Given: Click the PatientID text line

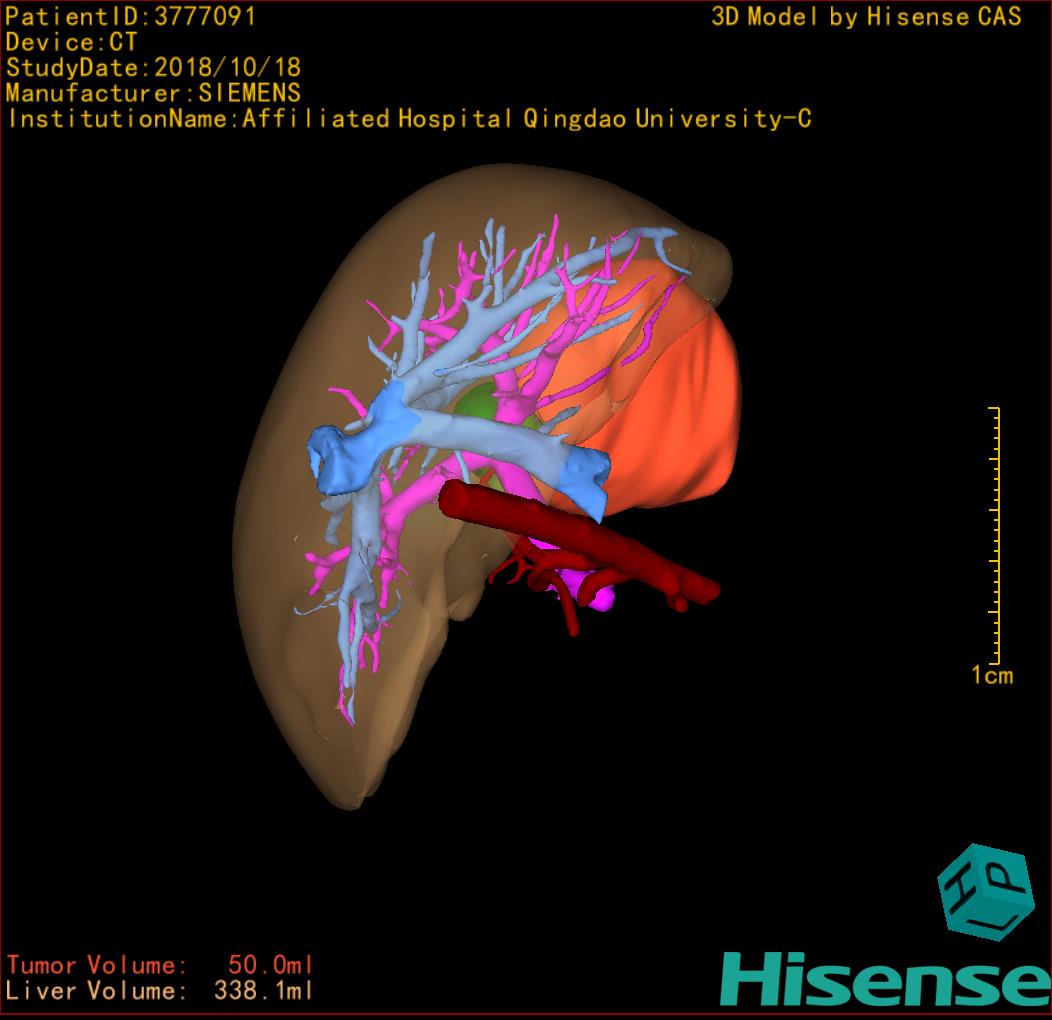Looking at the screenshot, I should coord(131,16).
